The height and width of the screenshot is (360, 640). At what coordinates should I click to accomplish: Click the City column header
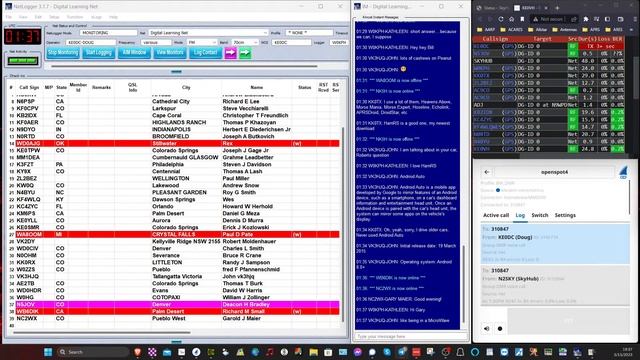186,87
